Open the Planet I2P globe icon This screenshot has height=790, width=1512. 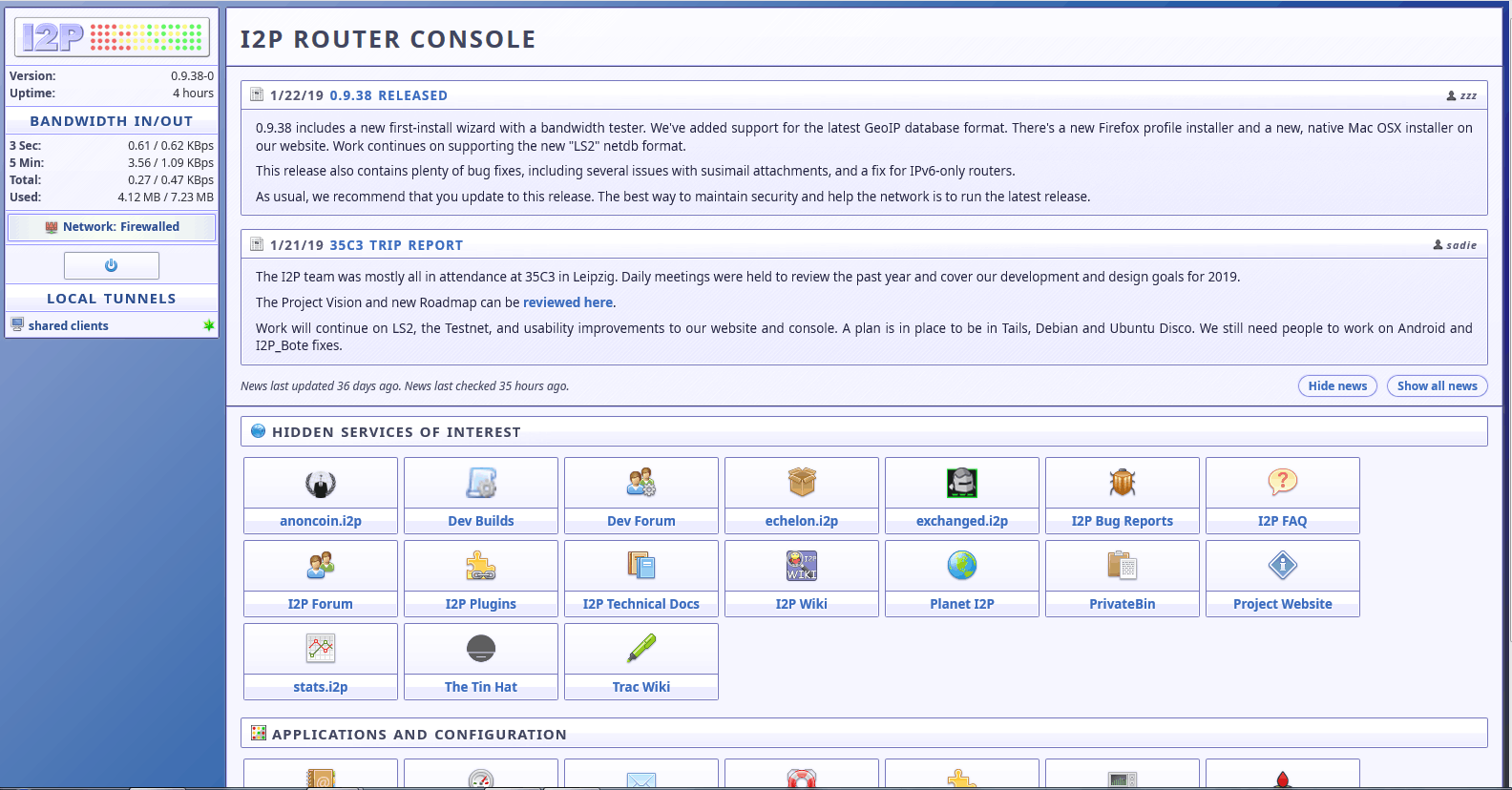click(962, 566)
